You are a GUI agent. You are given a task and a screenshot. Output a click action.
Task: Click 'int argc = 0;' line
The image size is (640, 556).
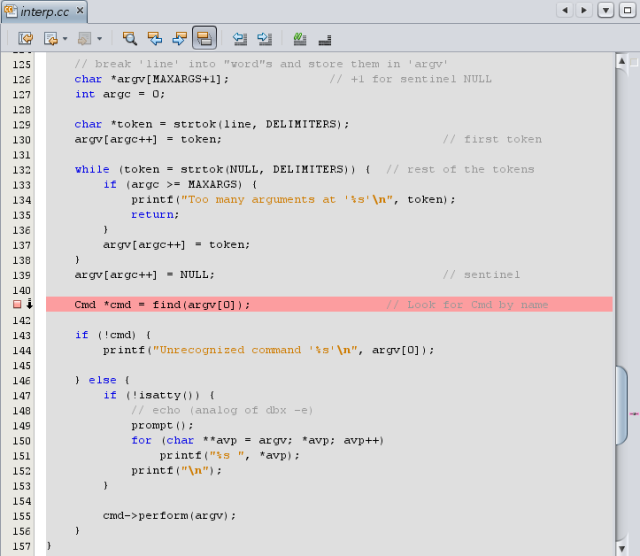pos(120,94)
